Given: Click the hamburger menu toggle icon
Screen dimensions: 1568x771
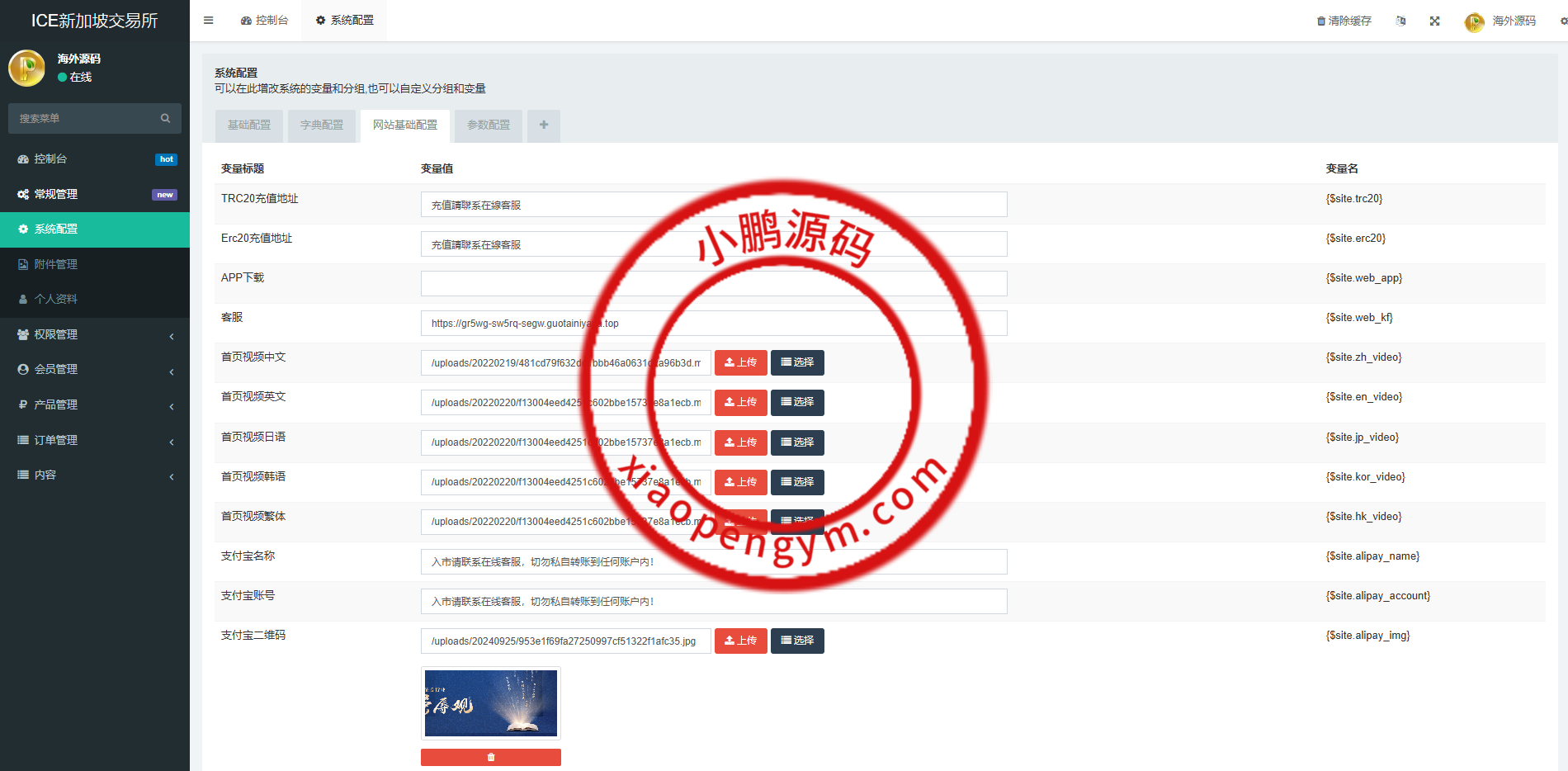Looking at the screenshot, I should coord(209,21).
